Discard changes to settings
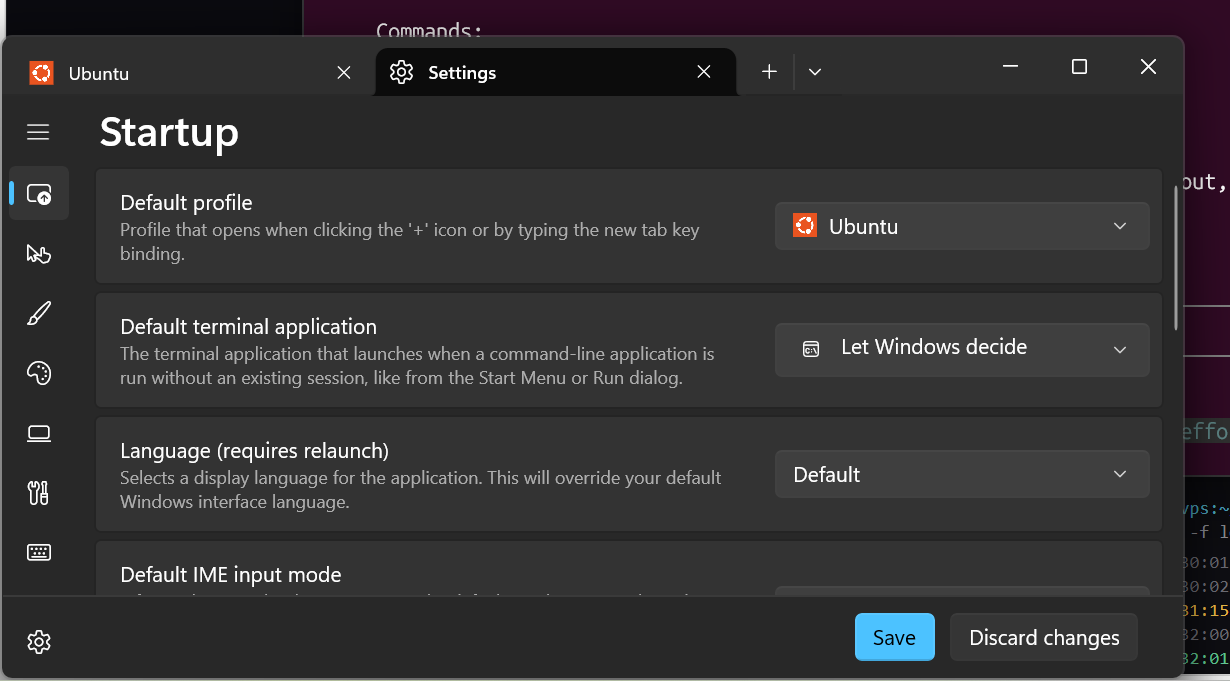 (1043, 637)
